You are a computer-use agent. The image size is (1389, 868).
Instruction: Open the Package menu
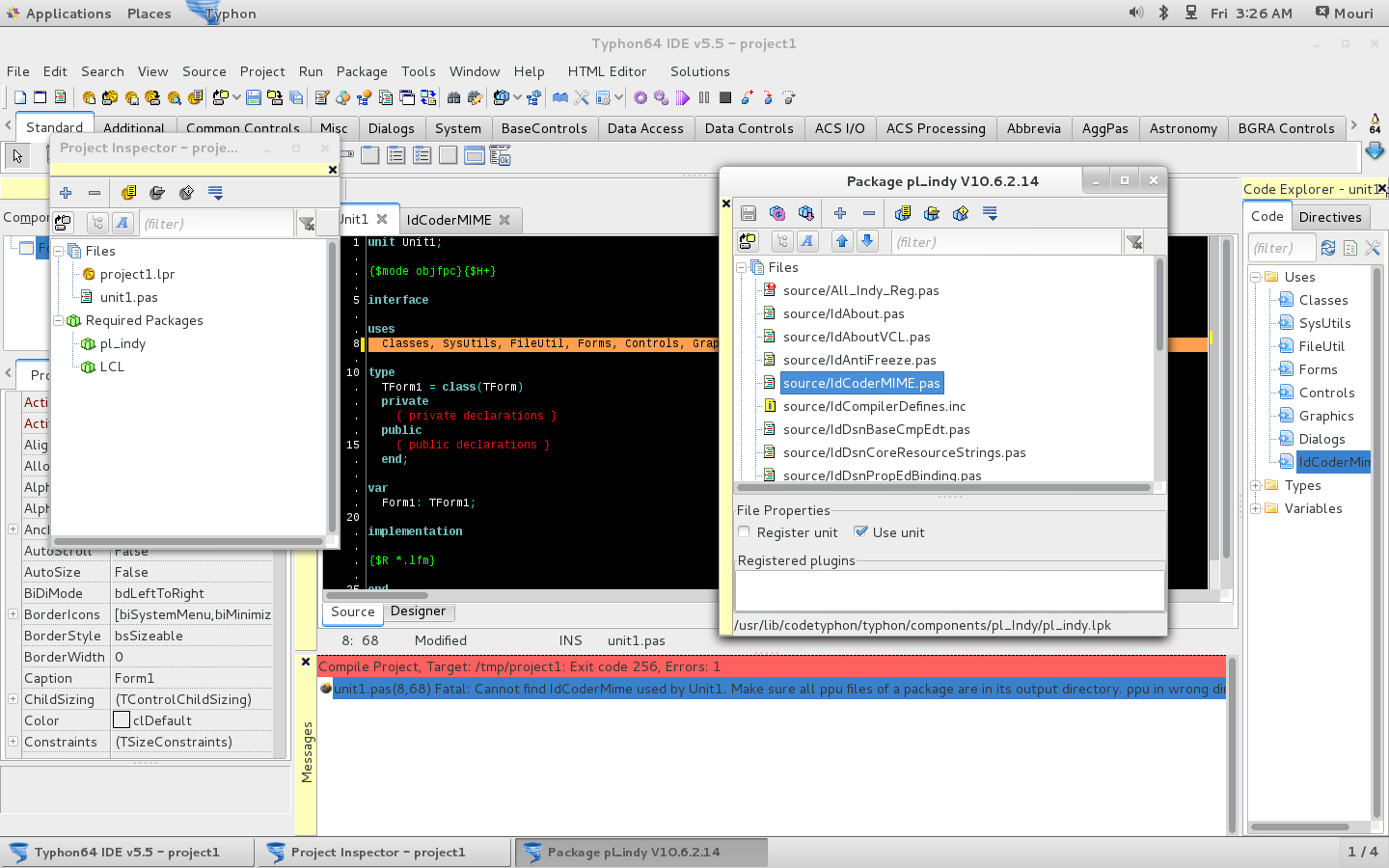(362, 71)
